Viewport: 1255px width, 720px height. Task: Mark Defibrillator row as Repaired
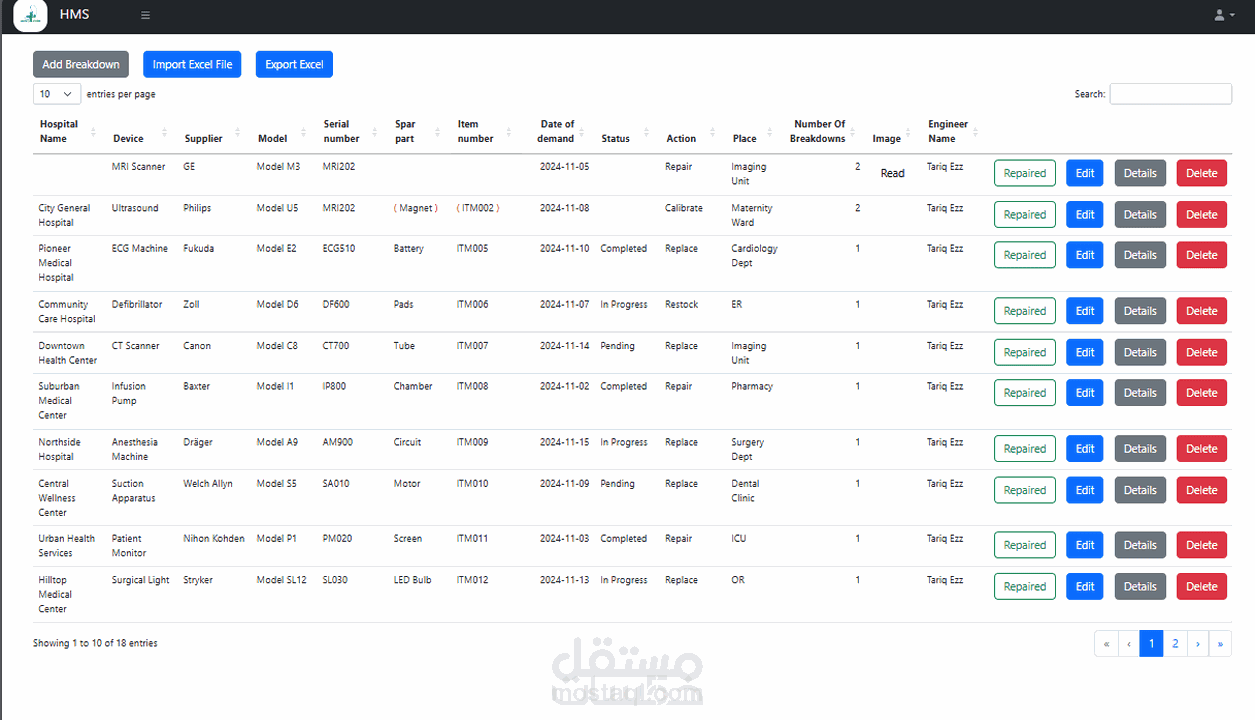click(x=1024, y=311)
